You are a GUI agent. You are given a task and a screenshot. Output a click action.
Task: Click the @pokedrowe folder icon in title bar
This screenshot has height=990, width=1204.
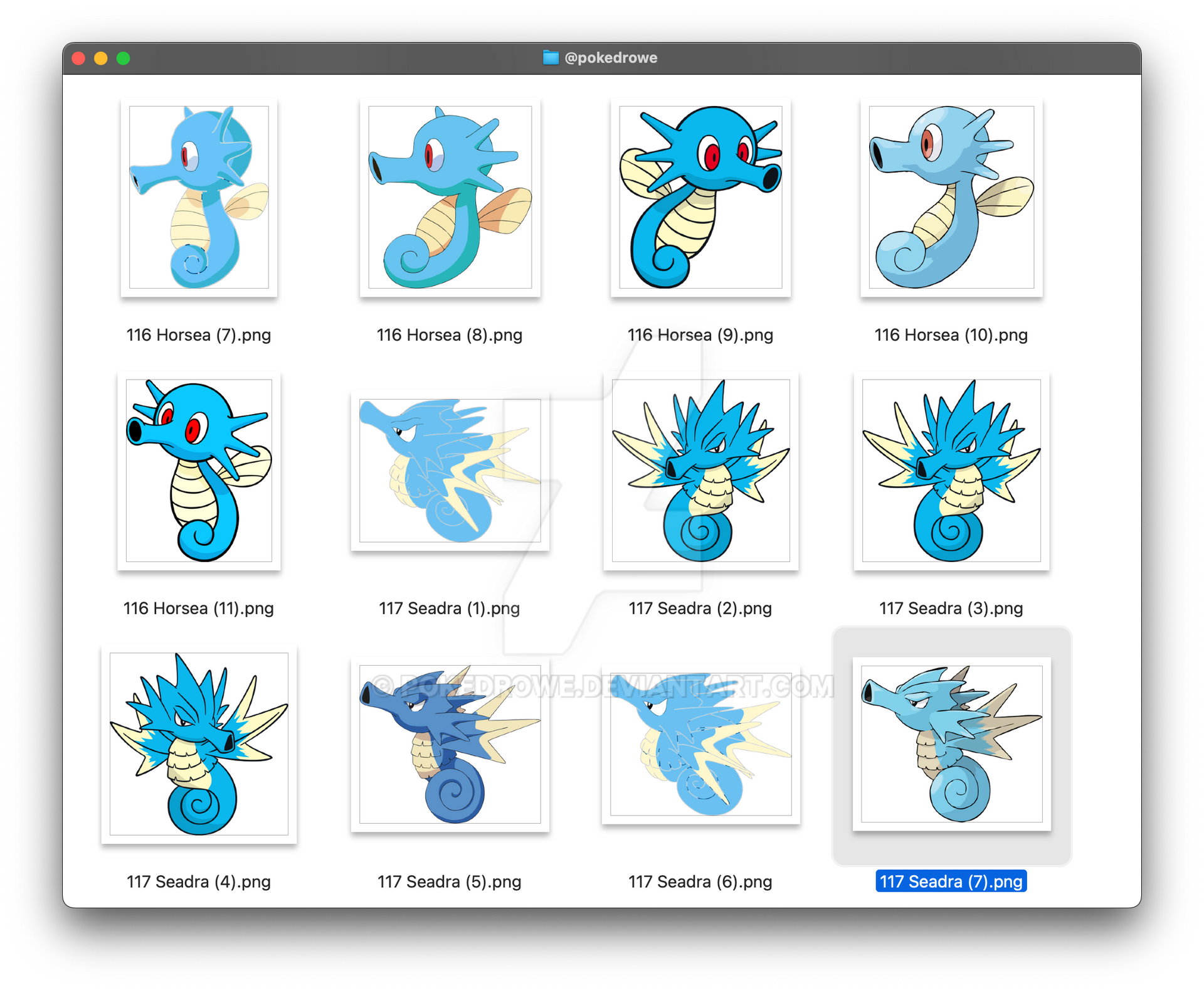(551, 58)
